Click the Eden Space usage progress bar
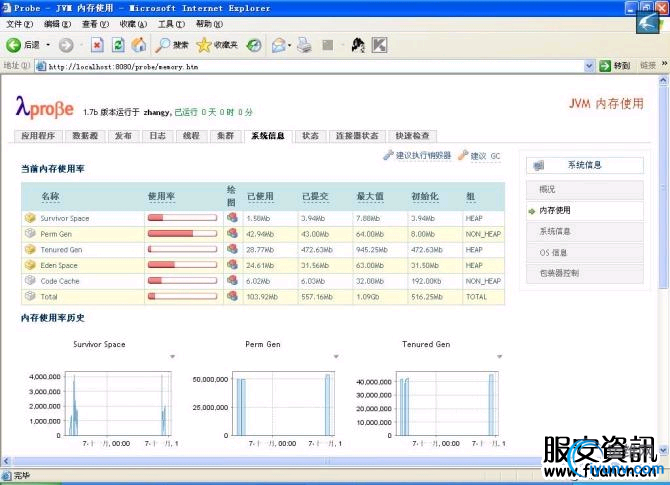 click(182, 265)
